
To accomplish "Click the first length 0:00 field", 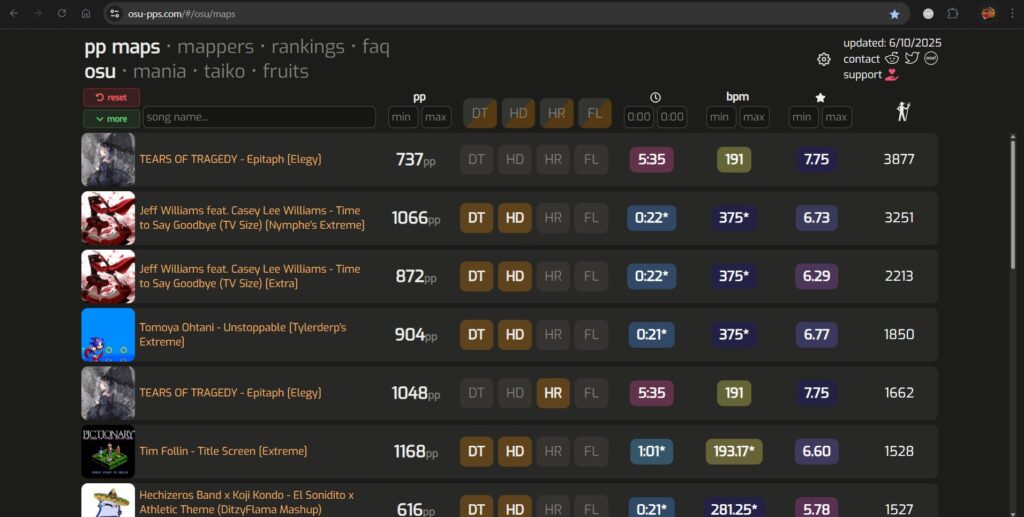I will pos(639,118).
